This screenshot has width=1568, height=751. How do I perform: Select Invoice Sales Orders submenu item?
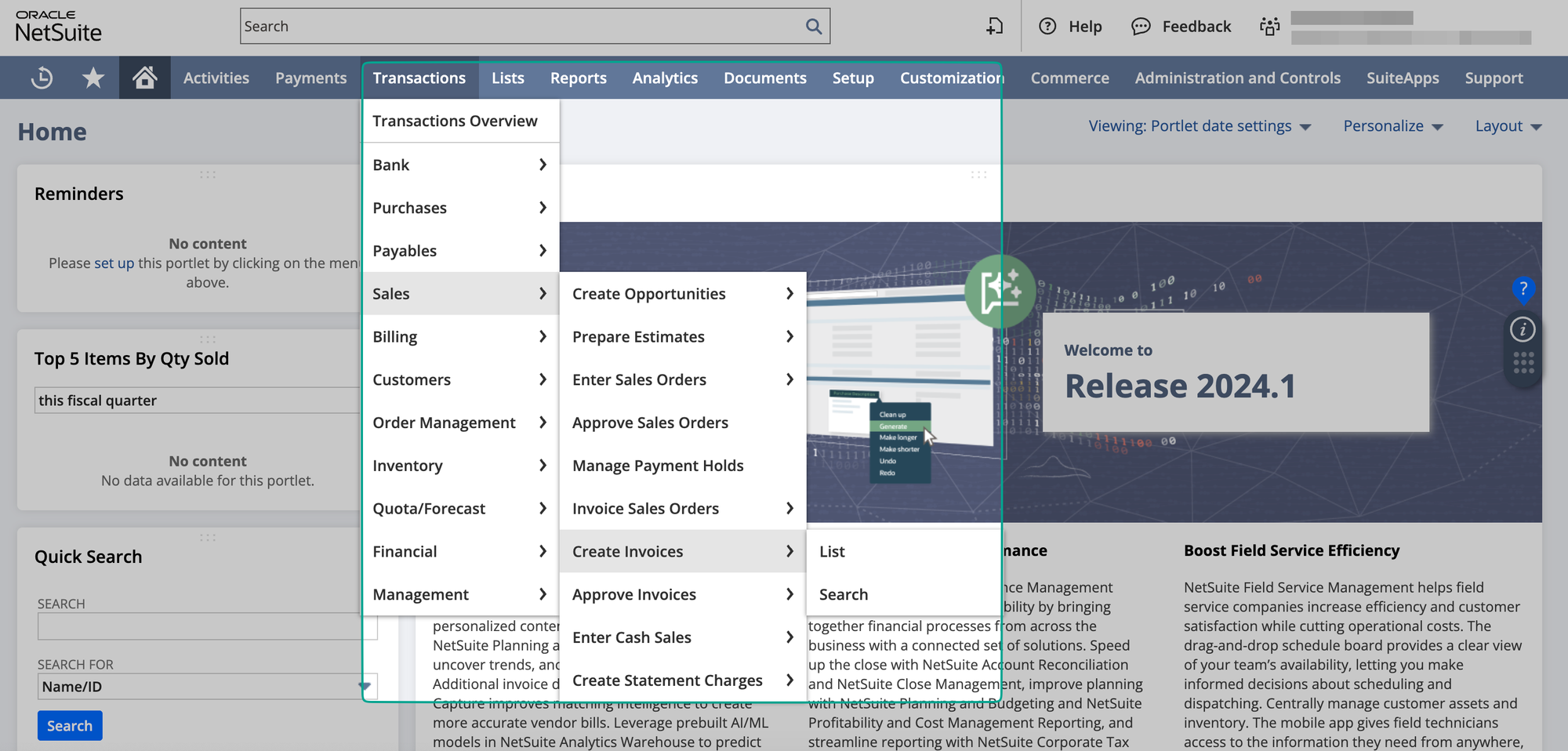point(683,509)
